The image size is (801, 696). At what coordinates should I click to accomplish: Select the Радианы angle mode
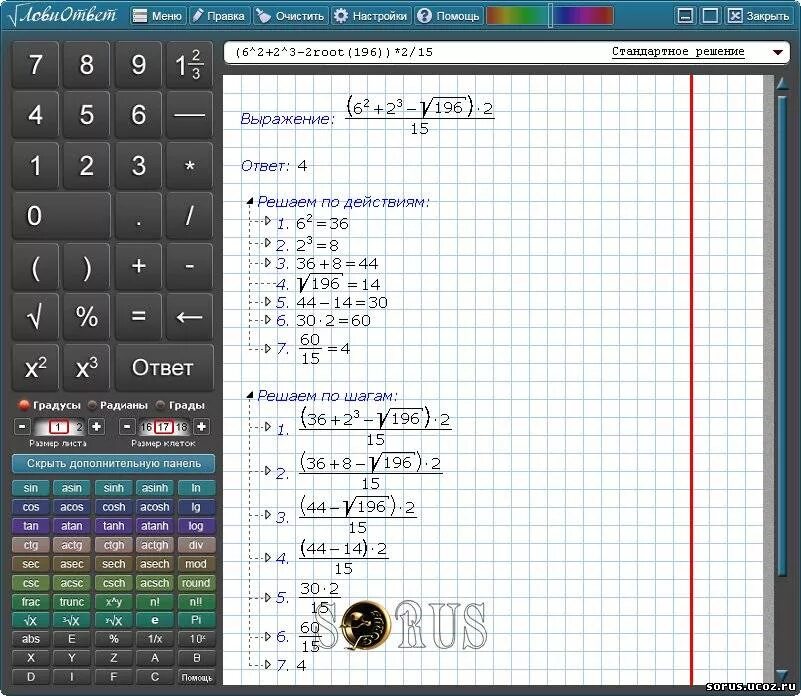[118, 405]
